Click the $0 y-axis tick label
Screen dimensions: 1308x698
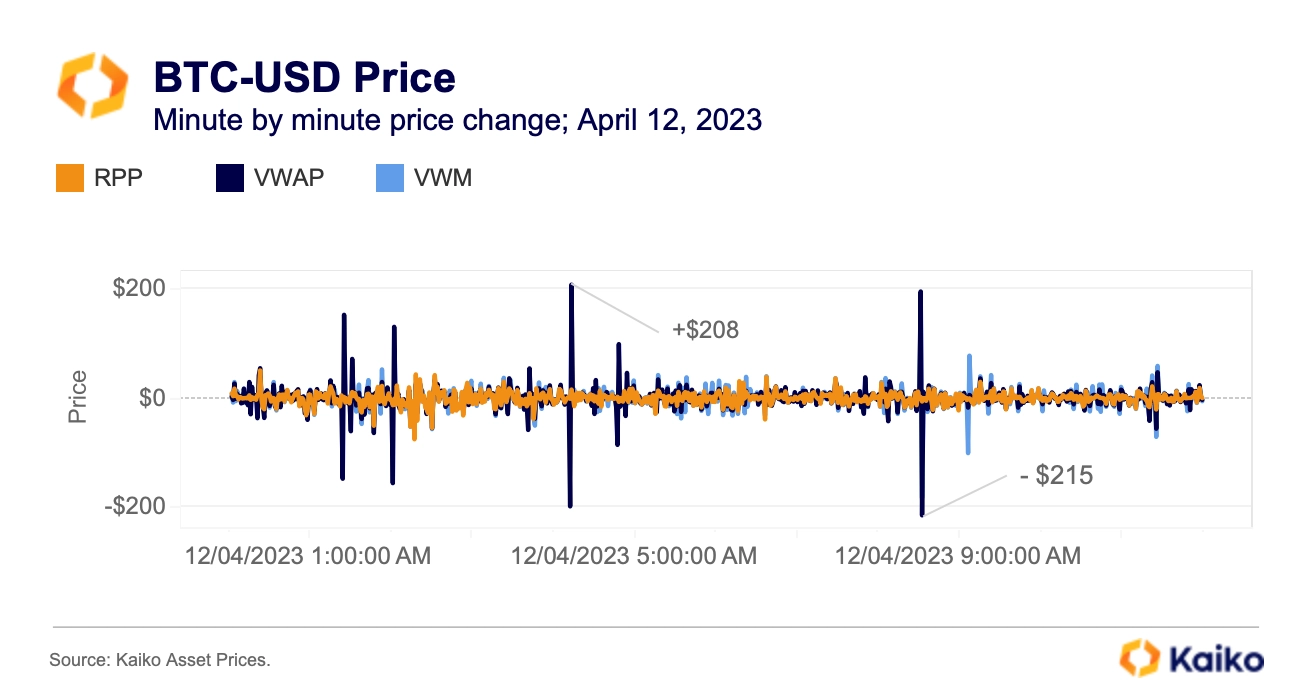pos(153,398)
